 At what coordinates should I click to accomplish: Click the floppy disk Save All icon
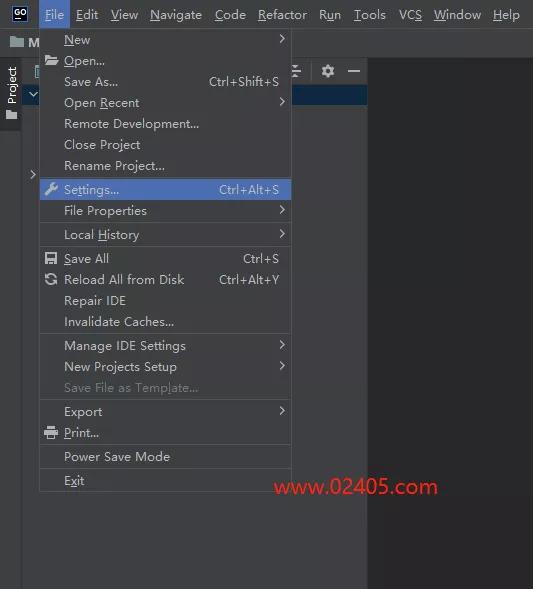click(x=51, y=258)
